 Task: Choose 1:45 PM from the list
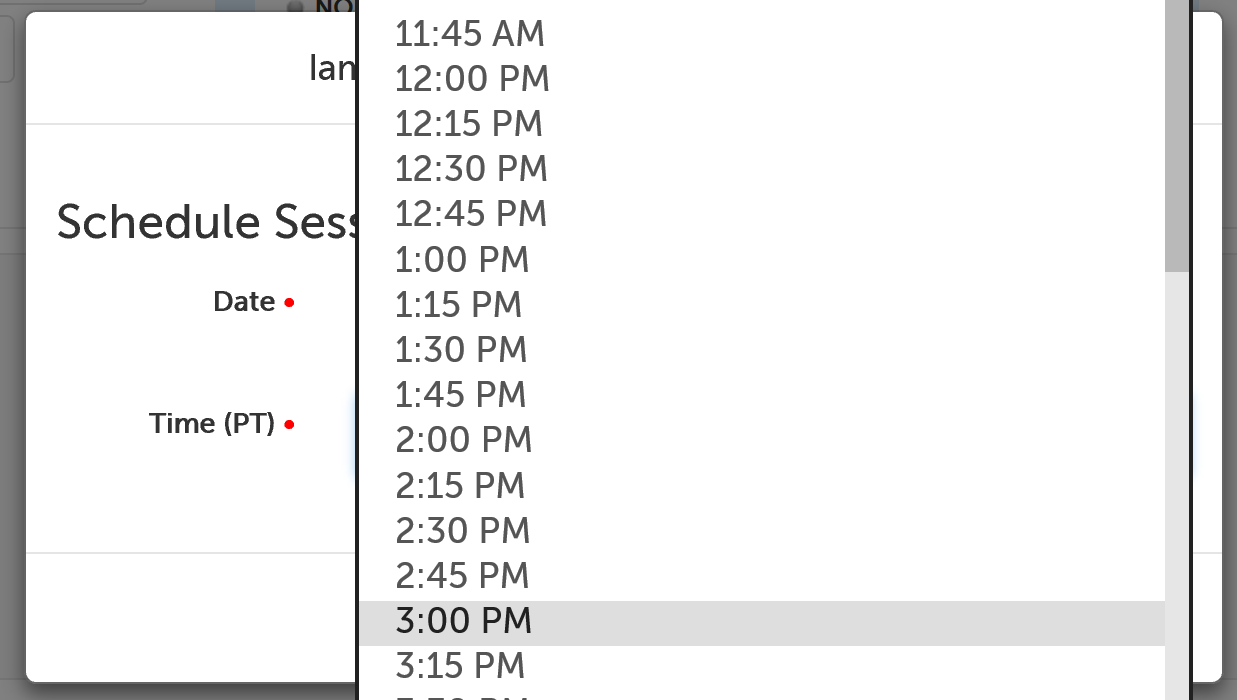tap(461, 394)
